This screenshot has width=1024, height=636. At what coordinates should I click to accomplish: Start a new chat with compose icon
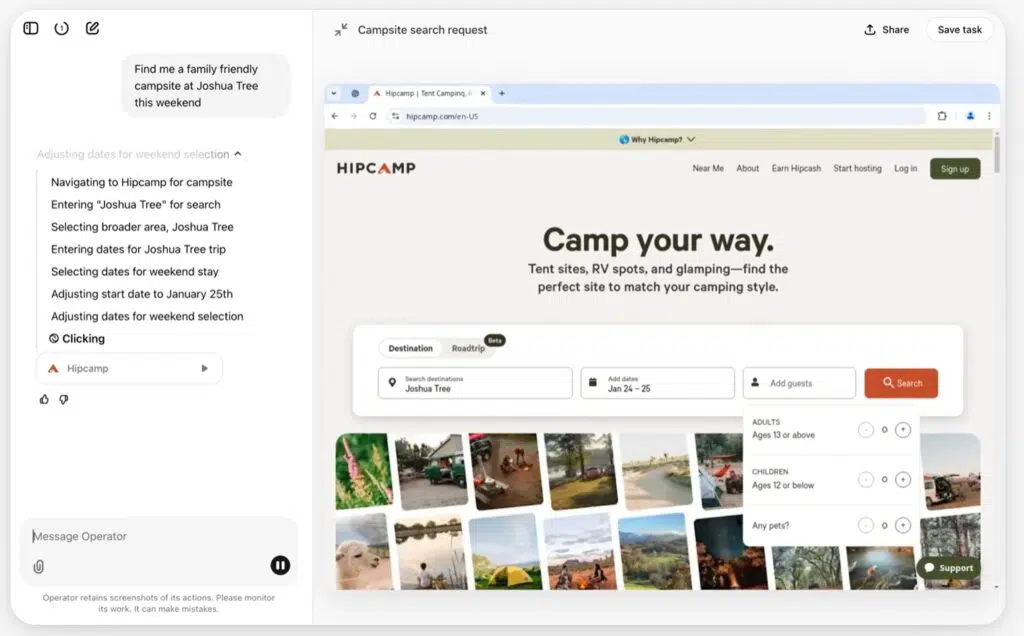tap(92, 28)
